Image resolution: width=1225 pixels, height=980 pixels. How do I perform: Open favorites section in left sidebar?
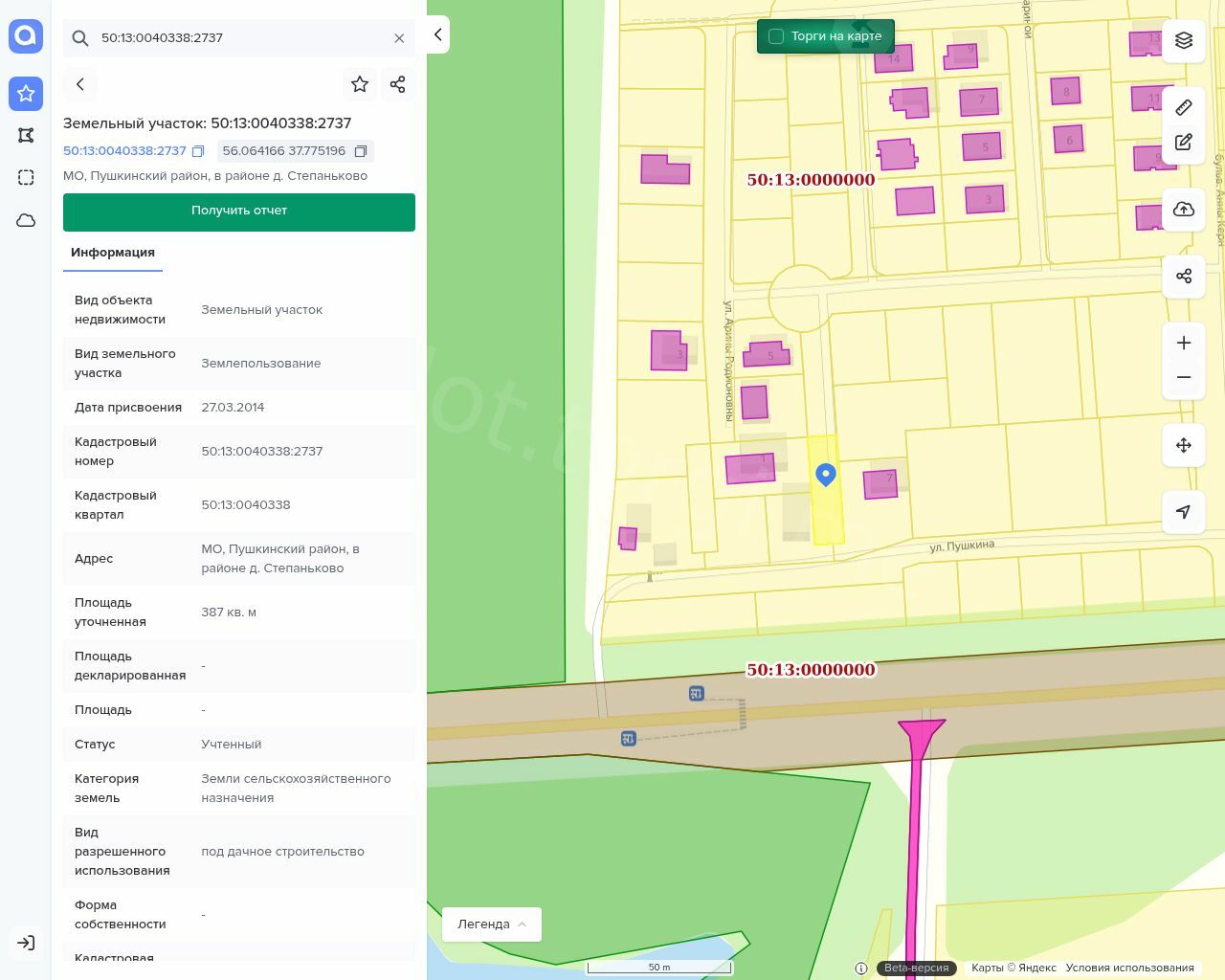[x=26, y=94]
